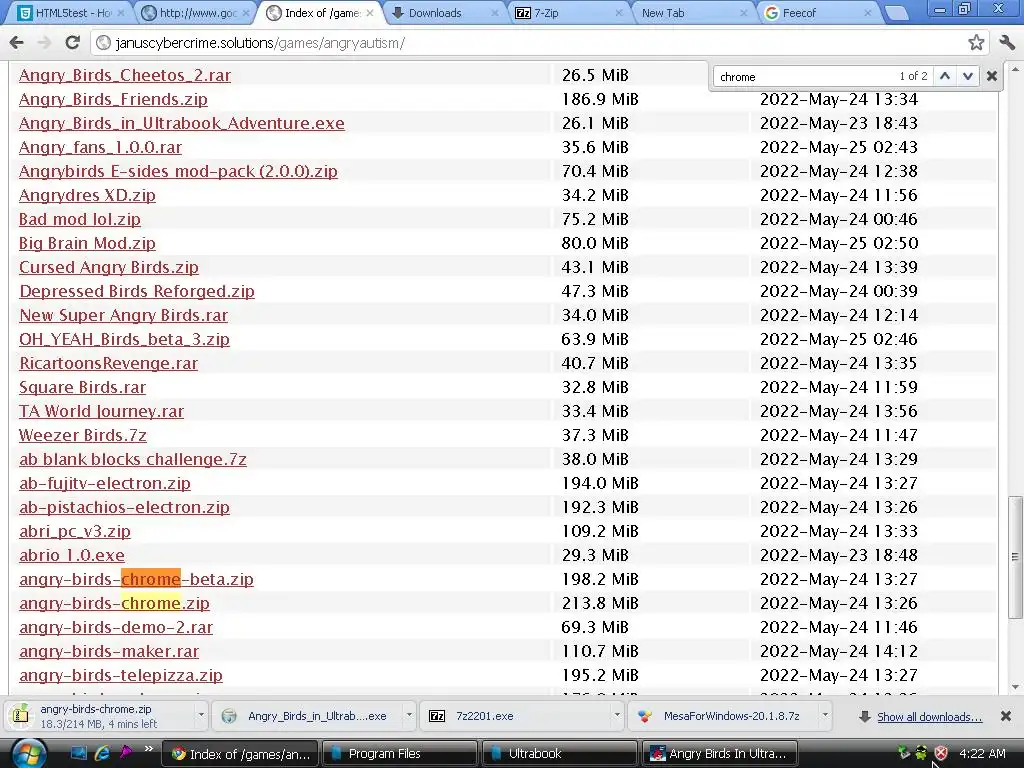Image resolution: width=1024 pixels, height=768 pixels.
Task: Open Angrybirds E-sides mod-pack (2.0.0).zip
Action: (x=178, y=172)
